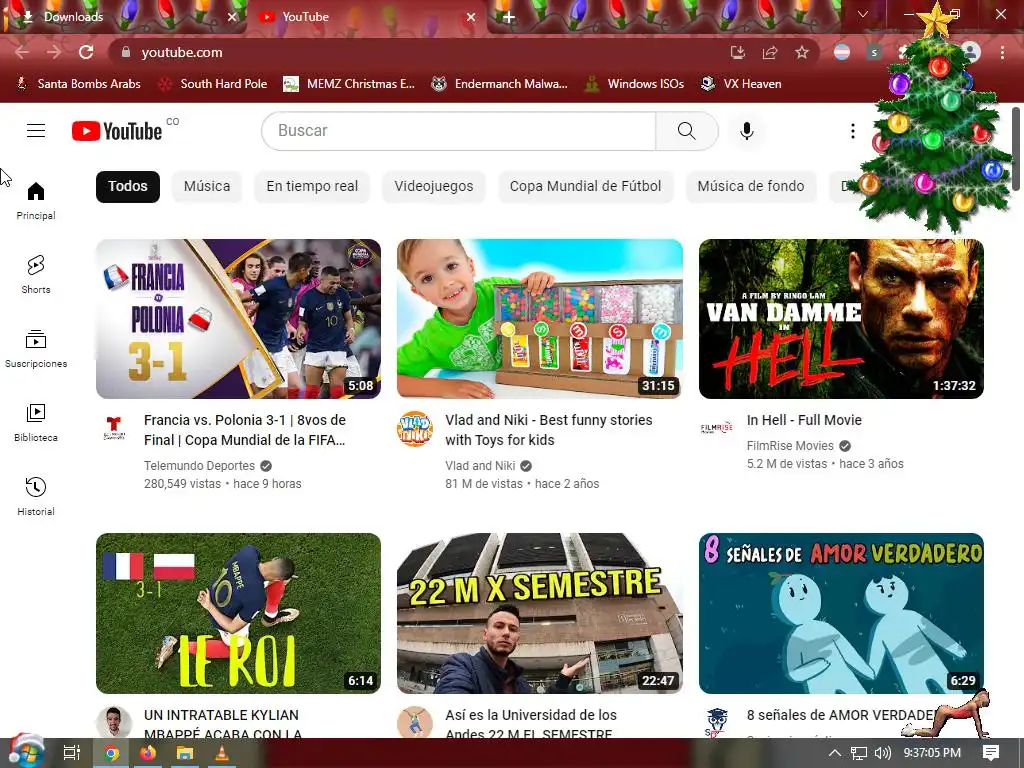Select the Música de fondo chip
The image size is (1024, 768).
750,186
